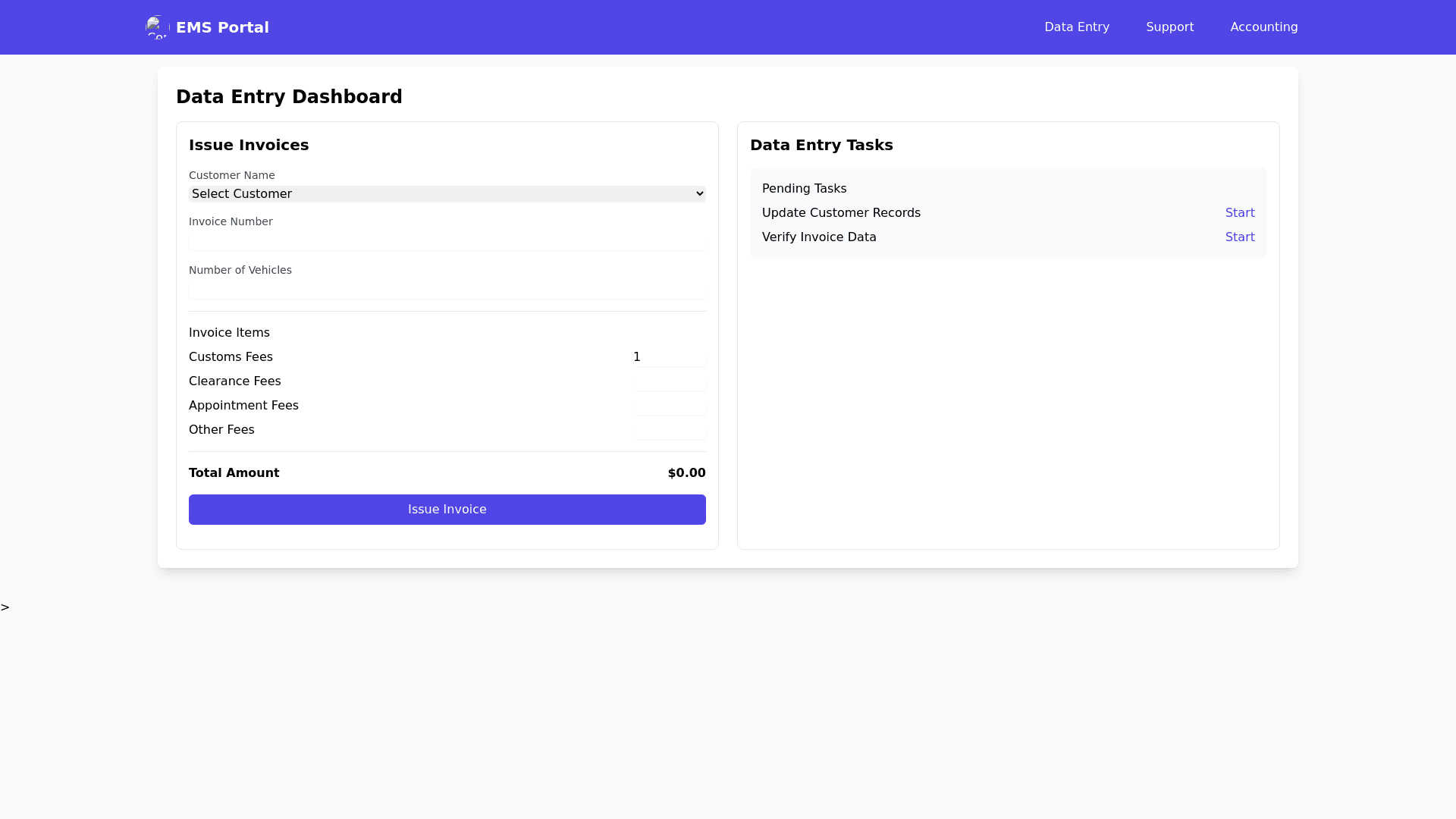Image resolution: width=1456 pixels, height=819 pixels.
Task: Click the Number of Vehicles field
Action: pyautogui.click(x=447, y=290)
